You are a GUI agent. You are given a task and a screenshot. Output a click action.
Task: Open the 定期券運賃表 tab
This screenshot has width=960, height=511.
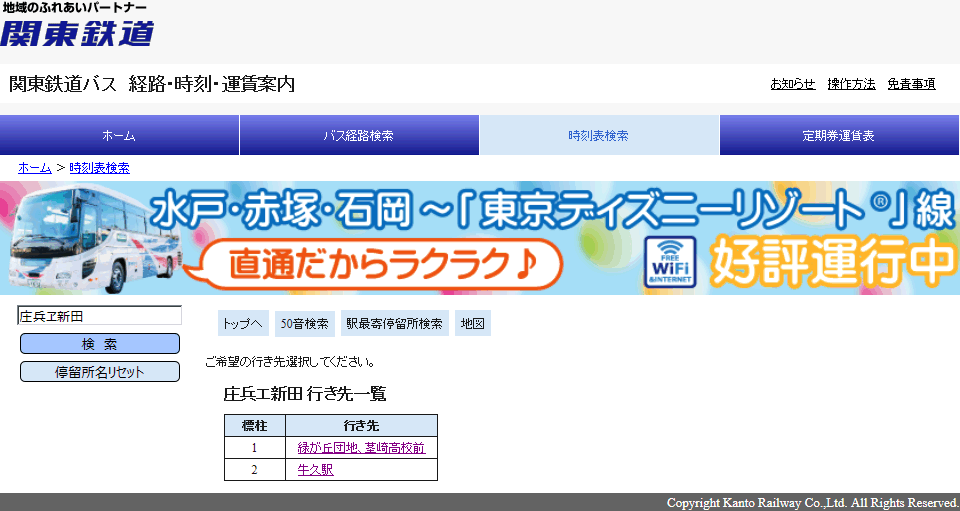839,135
